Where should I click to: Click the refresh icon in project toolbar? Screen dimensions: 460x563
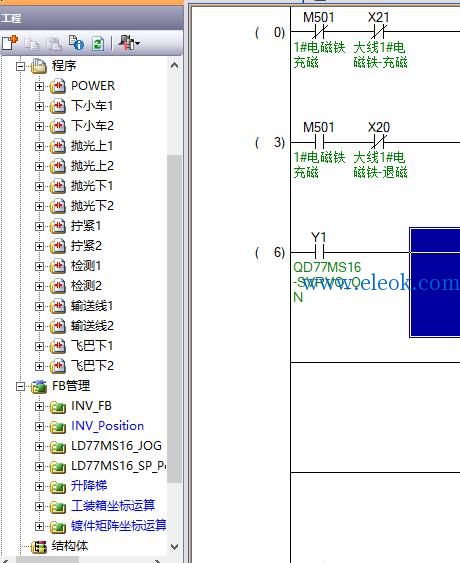[x=98, y=44]
